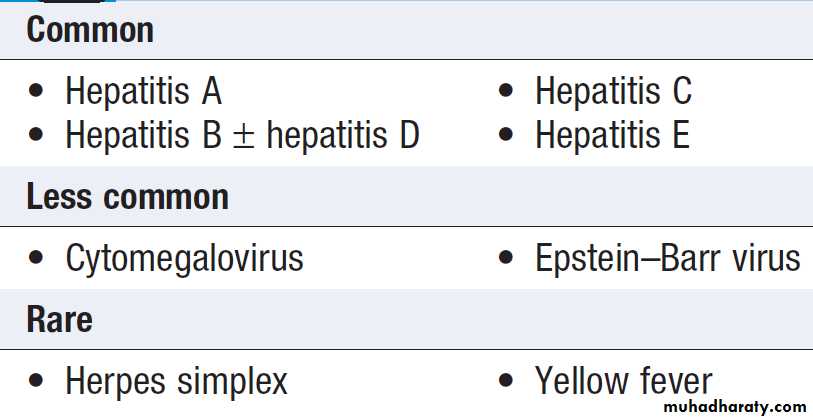This screenshot has height=420, width=813.
Task: Click the bullet before Hepatitis A
Action: (x=37, y=93)
